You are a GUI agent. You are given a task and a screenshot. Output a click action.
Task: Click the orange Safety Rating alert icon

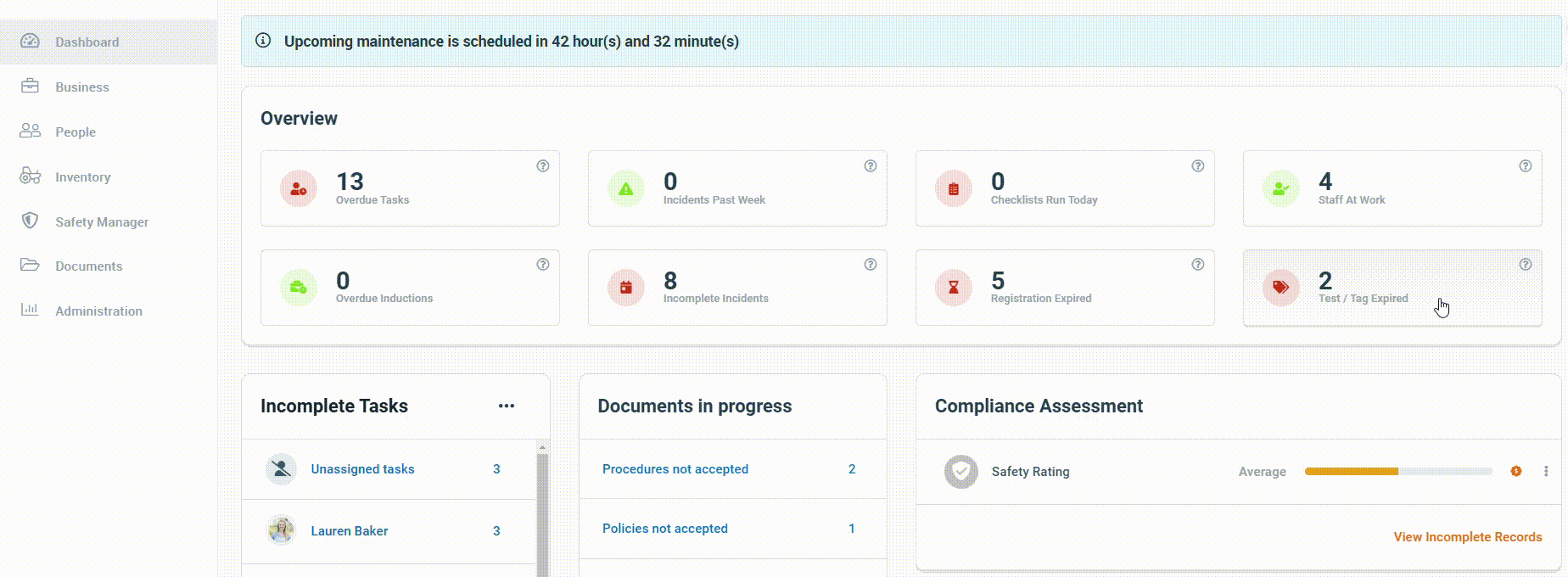tap(1515, 472)
